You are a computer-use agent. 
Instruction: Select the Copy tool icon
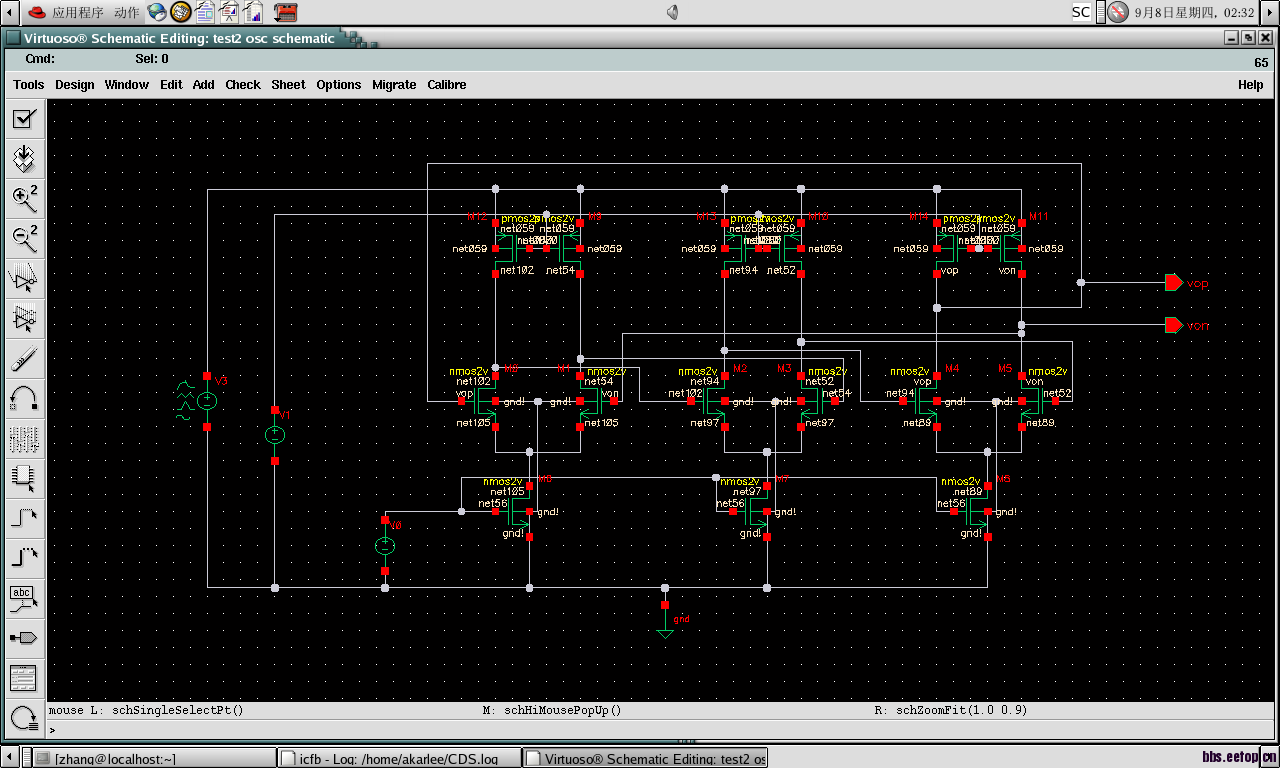tap(24, 318)
